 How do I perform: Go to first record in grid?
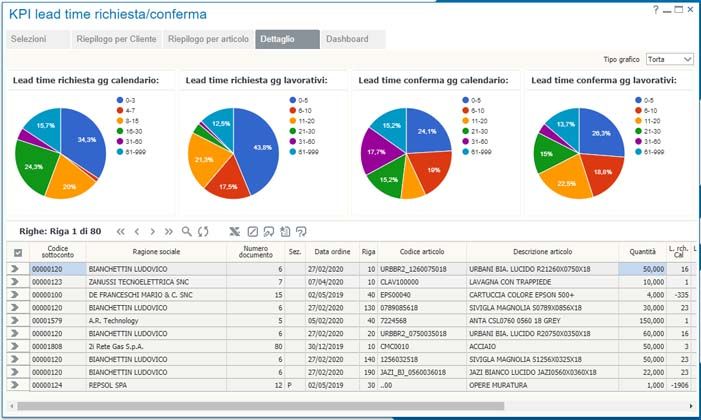121,231
